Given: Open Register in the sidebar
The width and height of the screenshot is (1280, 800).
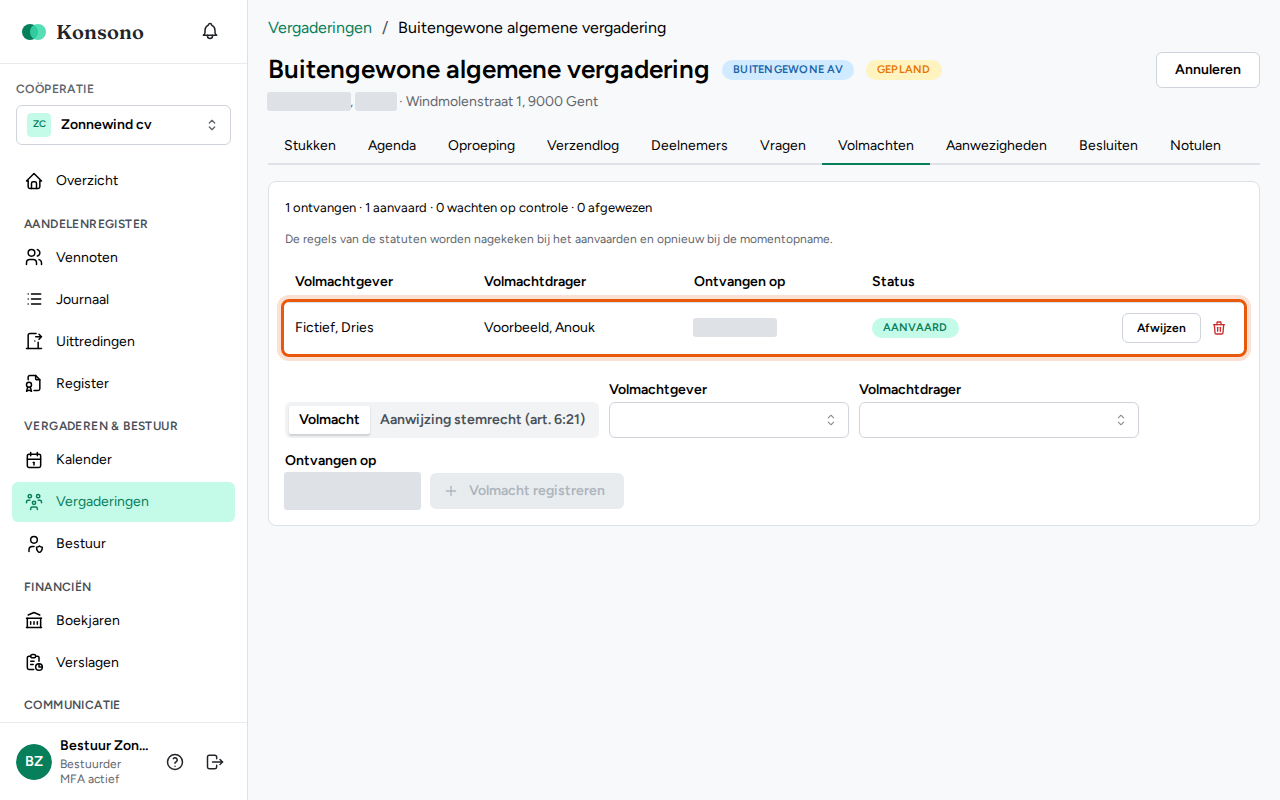Looking at the screenshot, I should coord(123,384).
